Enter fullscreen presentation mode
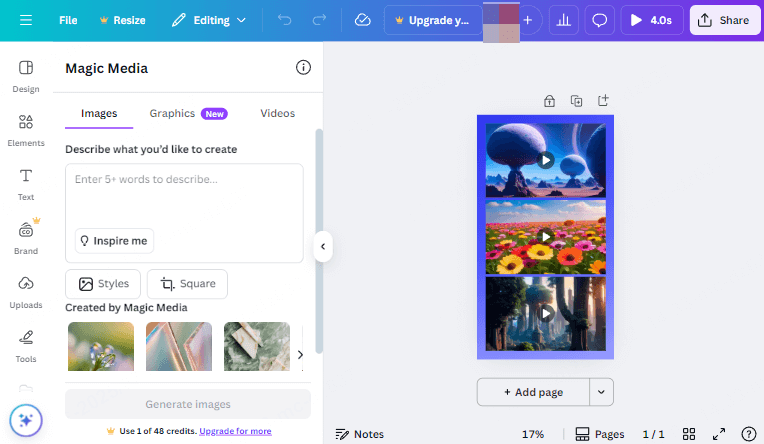 click(719, 434)
